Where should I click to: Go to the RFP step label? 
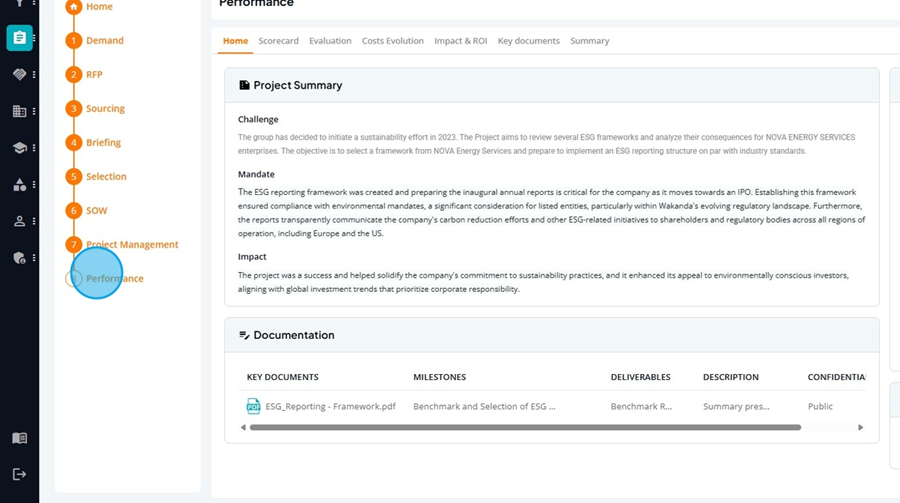94,74
